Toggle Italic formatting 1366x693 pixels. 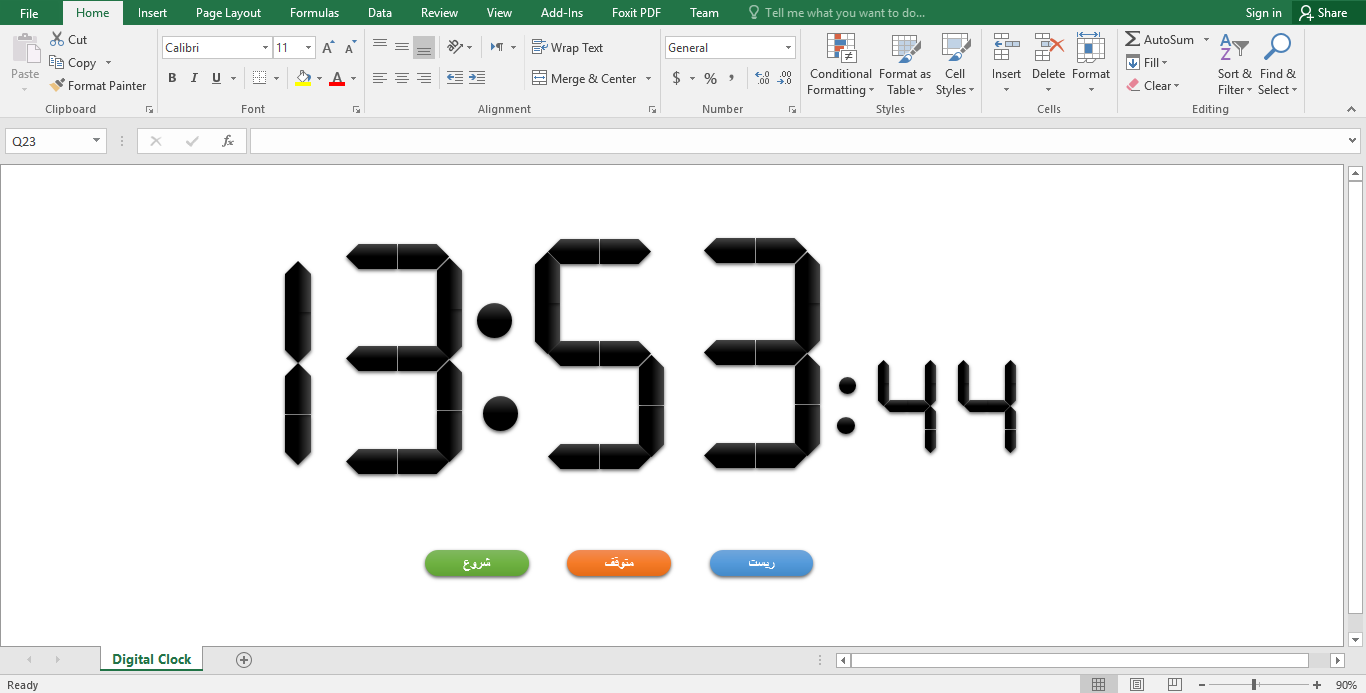click(x=194, y=78)
